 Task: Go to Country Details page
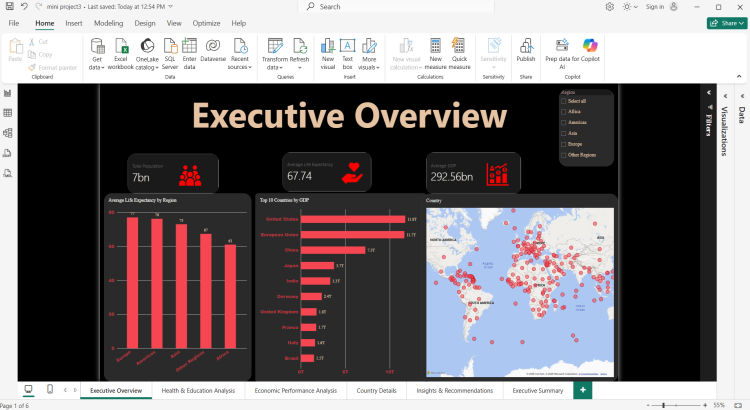coord(376,390)
